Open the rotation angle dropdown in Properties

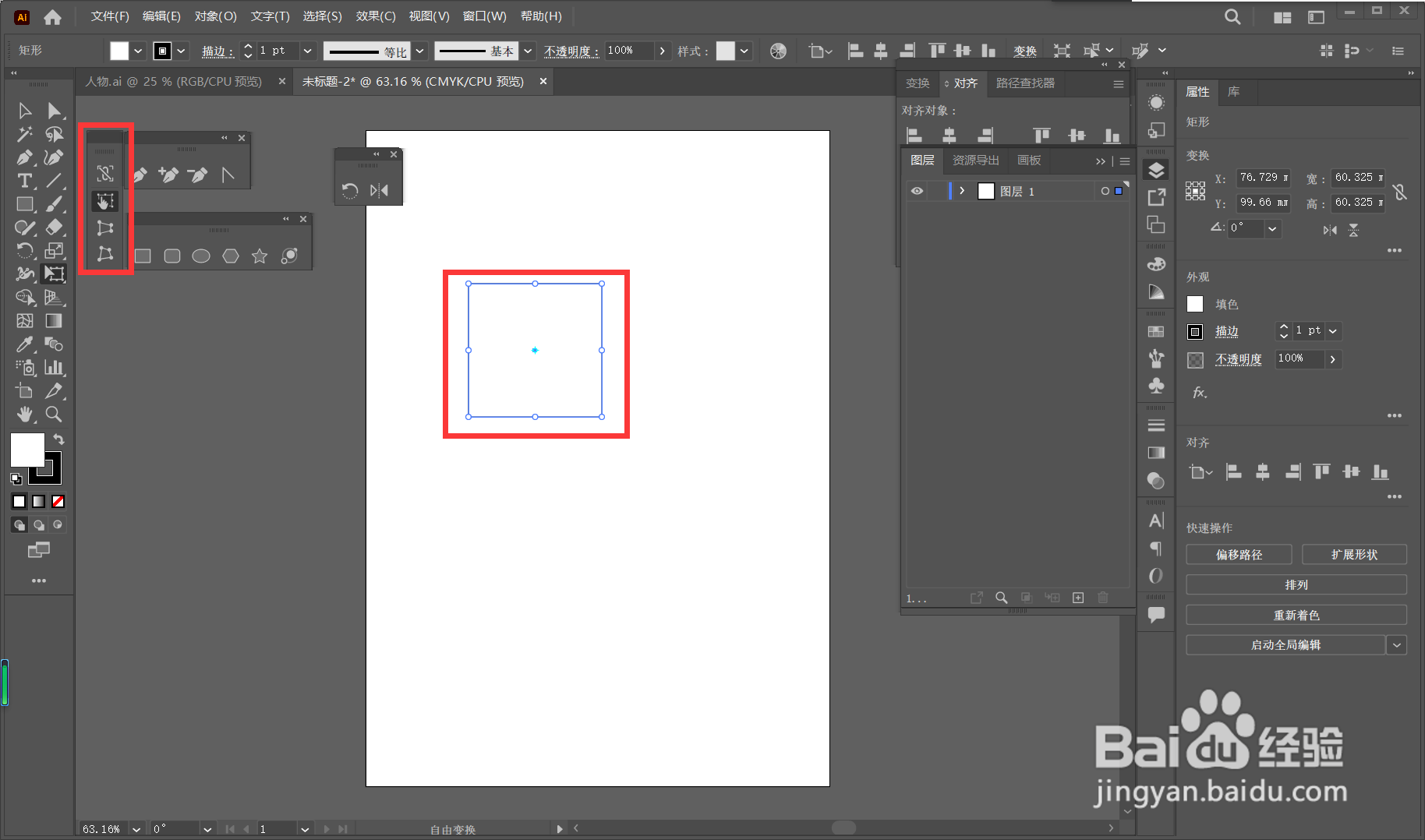click(x=1272, y=228)
